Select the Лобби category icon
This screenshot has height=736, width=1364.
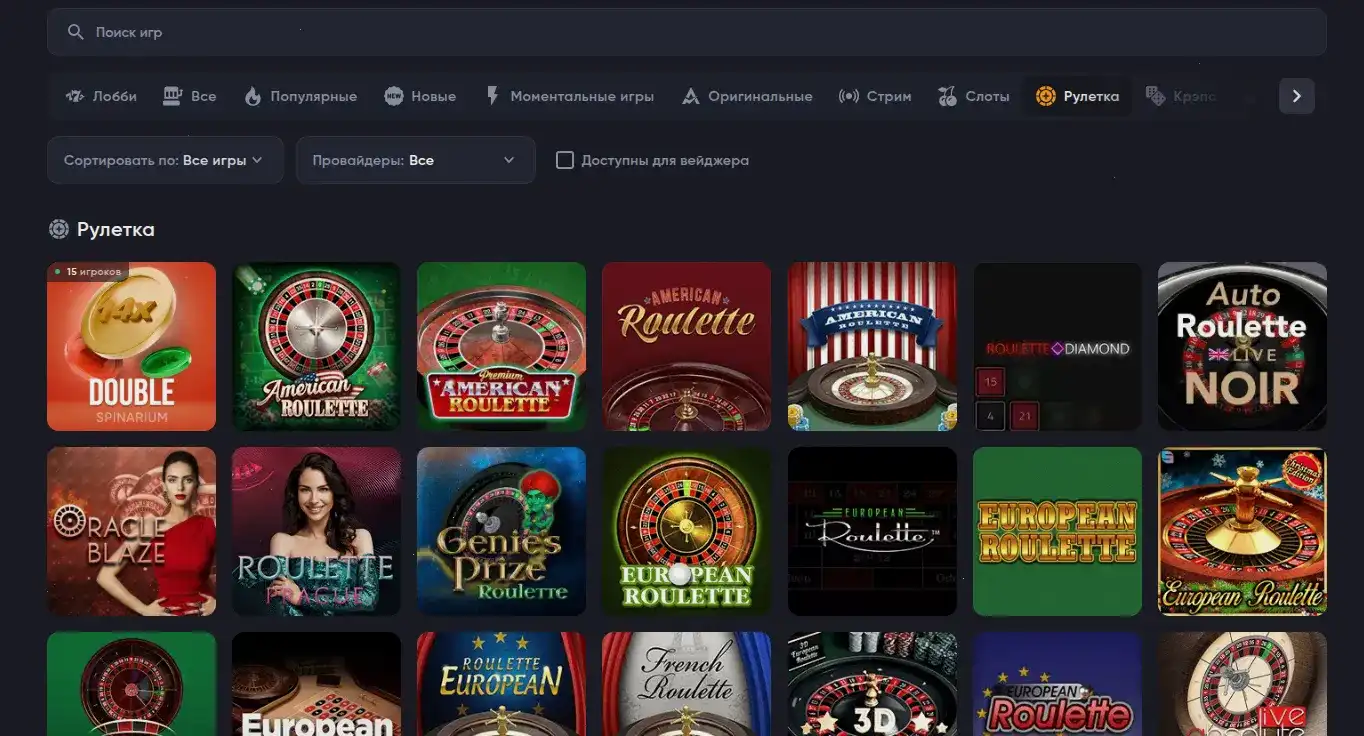click(74, 95)
